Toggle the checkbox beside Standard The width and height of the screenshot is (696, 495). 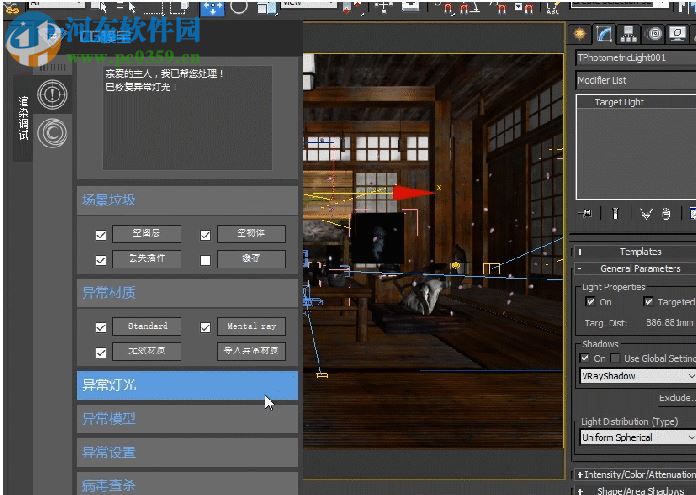click(x=101, y=328)
